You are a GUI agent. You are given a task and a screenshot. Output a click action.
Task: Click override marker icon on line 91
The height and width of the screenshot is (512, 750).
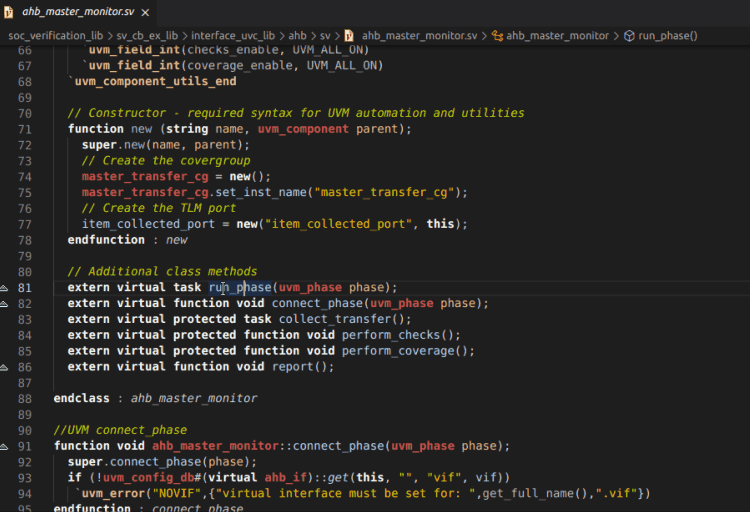click(4, 446)
